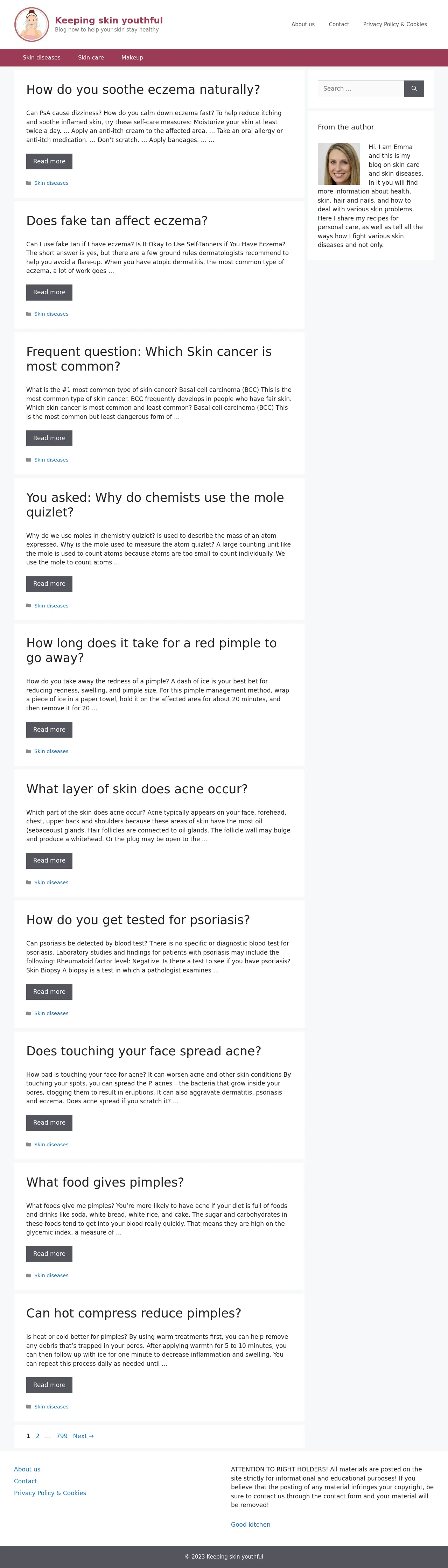Click folder icon under fake tan post
This screenshot has height=1568, width=448.
(x=29, y=314)
